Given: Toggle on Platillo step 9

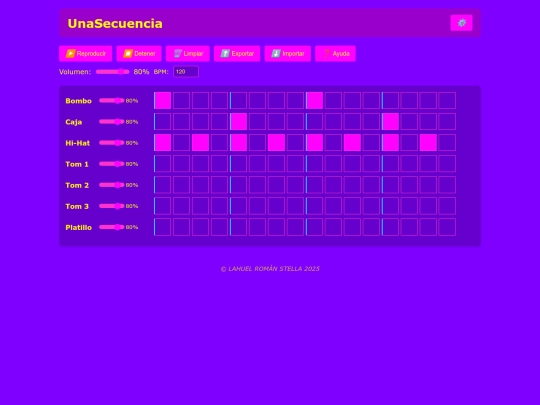Looking at the screenshot, I should (x=314, y=227).
